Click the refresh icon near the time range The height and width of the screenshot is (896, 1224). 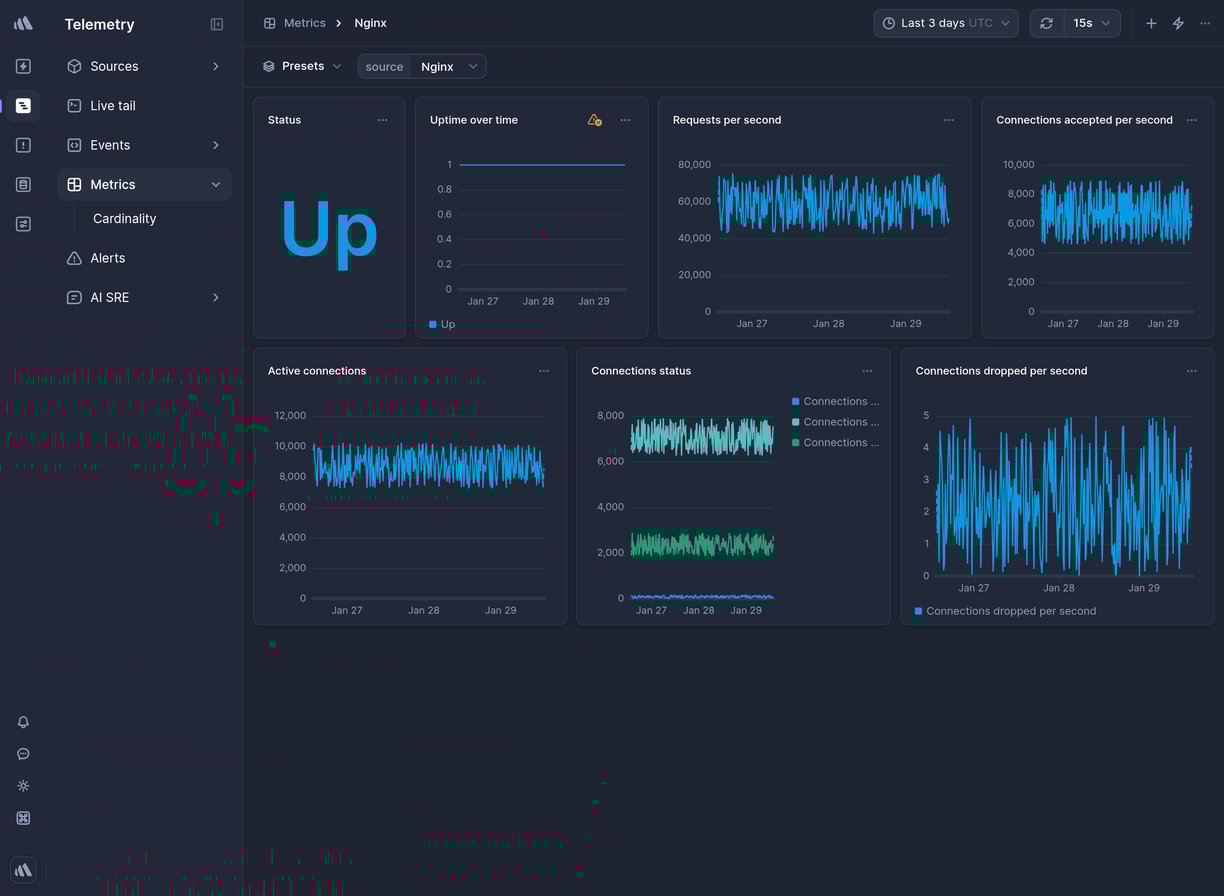(x=1046, y=22)
